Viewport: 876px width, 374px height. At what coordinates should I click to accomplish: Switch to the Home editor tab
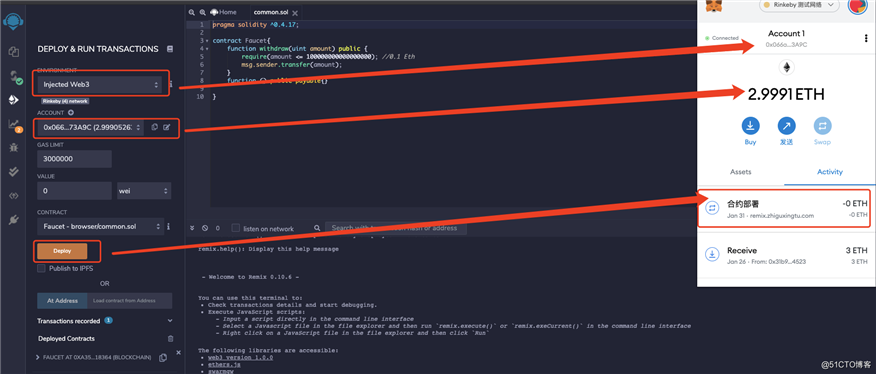pos(223,12)
